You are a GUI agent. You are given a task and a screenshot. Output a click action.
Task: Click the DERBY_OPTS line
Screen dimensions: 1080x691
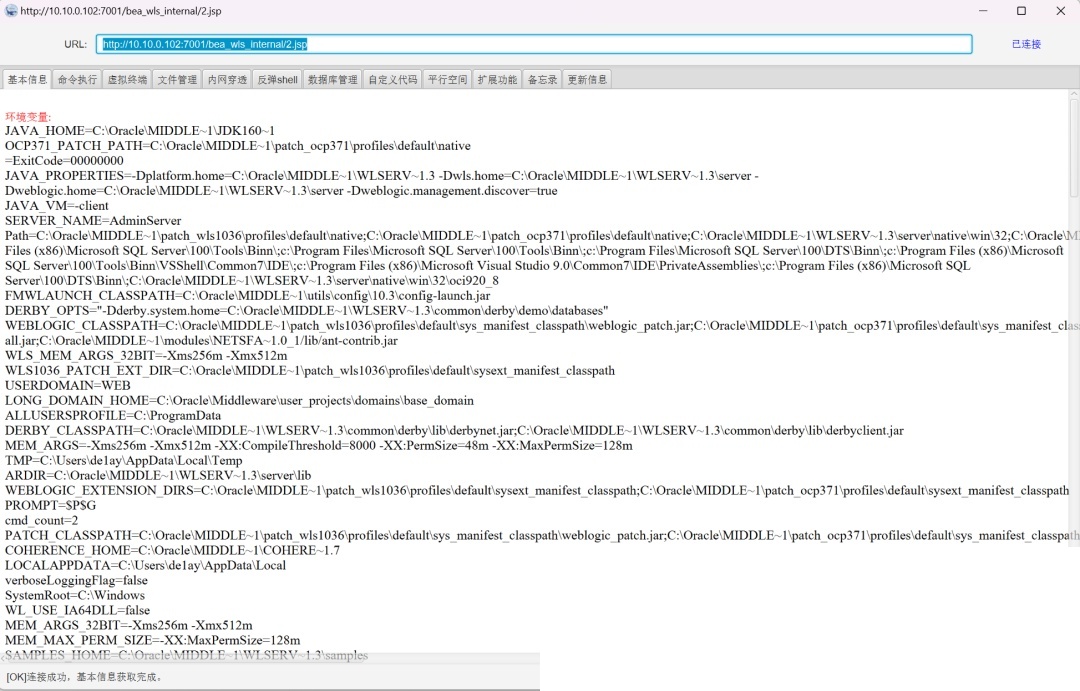(x=307, y=311)
